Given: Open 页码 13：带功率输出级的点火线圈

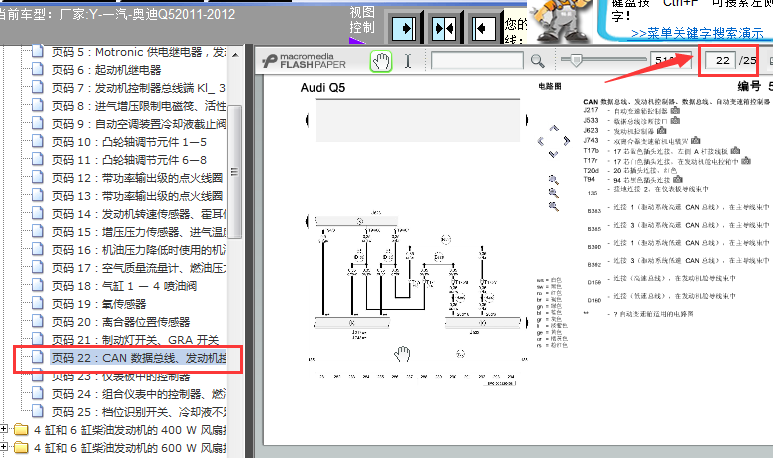Looking at the screenshot, I should pos(138,196).
